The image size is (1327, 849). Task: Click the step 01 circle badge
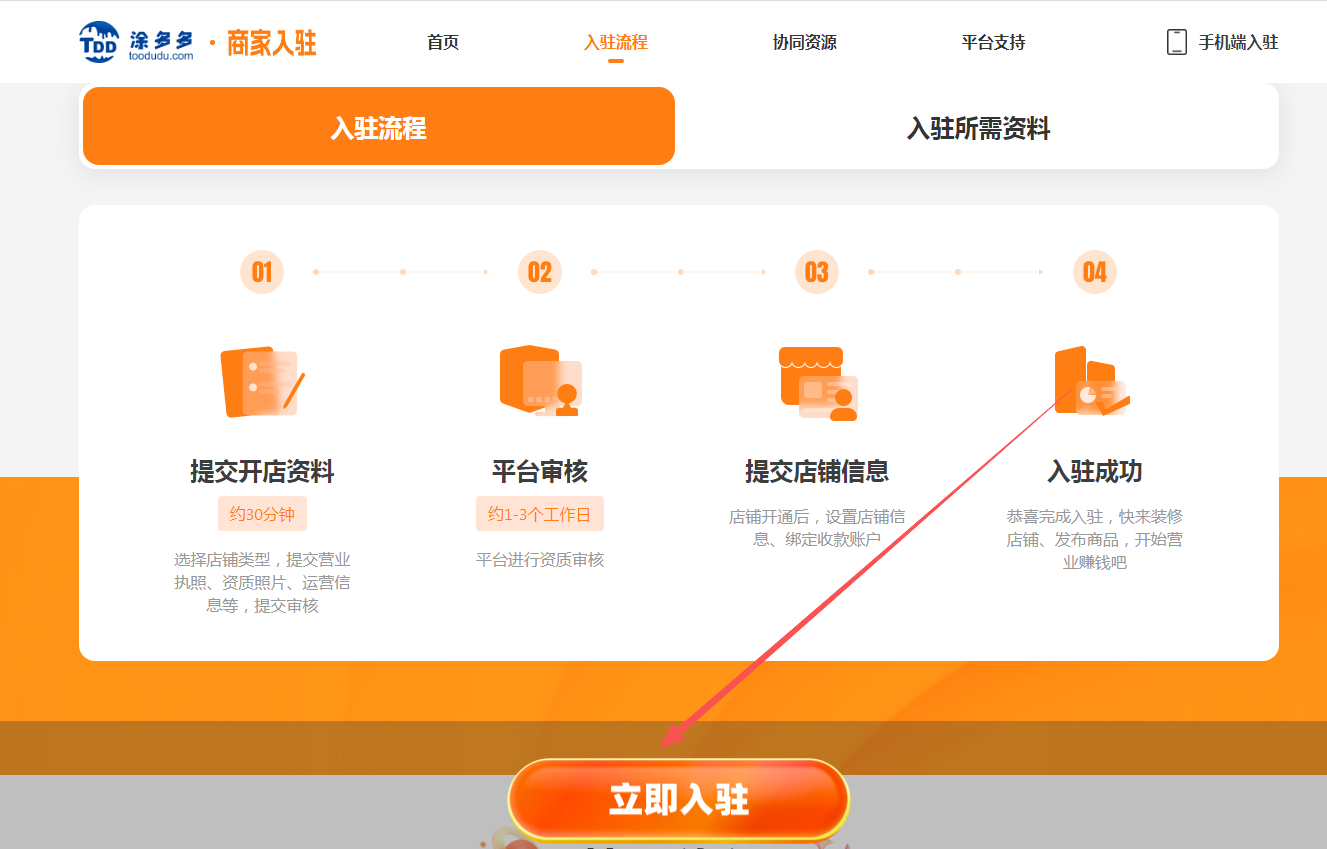(262, 272)
